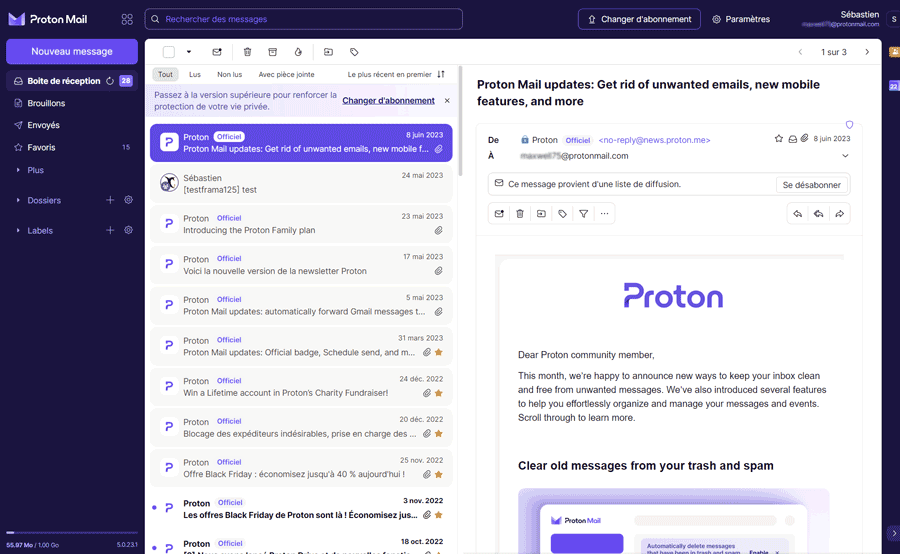
Task: Add a new folder with Dossiers plus icon
Action: (x=110, y=200)
